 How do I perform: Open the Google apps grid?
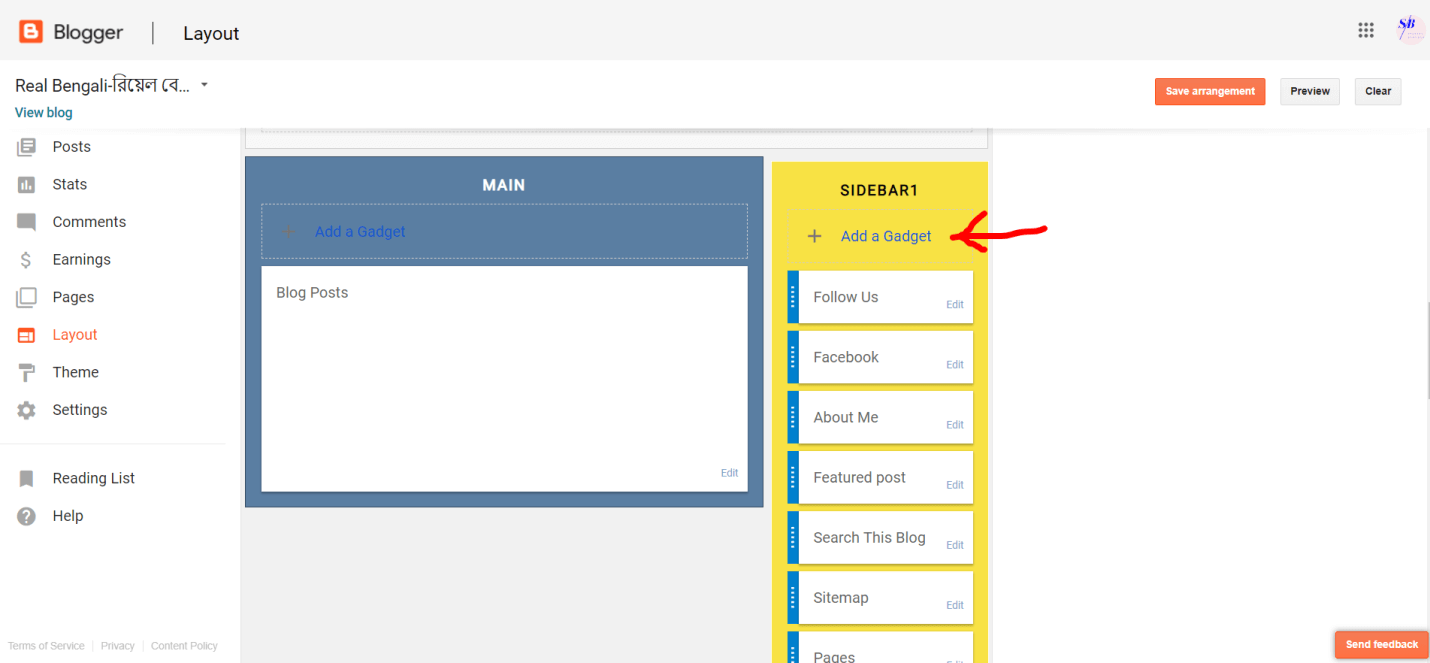point(1366,30)
